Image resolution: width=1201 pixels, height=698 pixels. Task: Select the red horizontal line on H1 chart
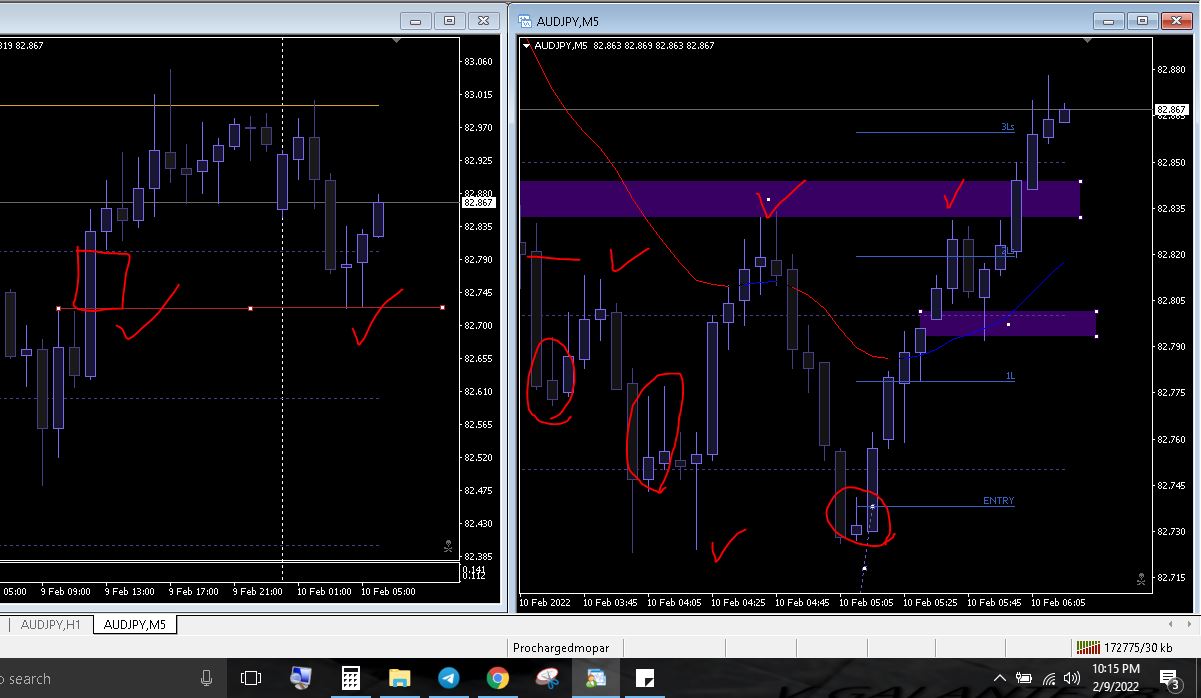tap(250, 308)
